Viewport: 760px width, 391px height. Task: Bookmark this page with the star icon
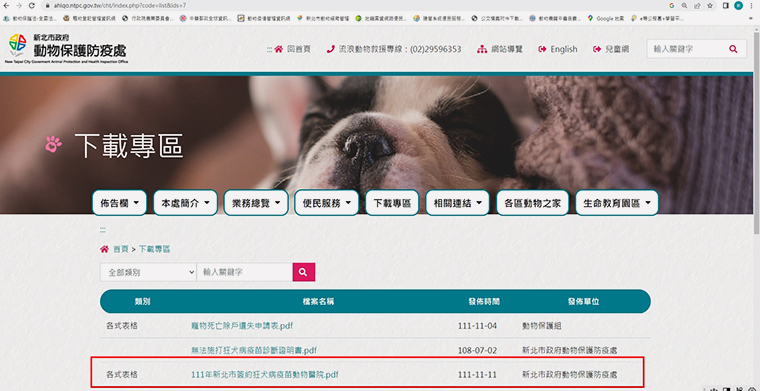point(710,5)
